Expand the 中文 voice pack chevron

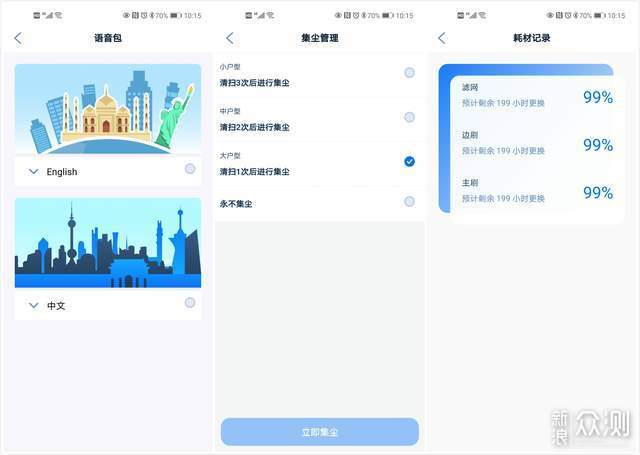coord(34,305)
